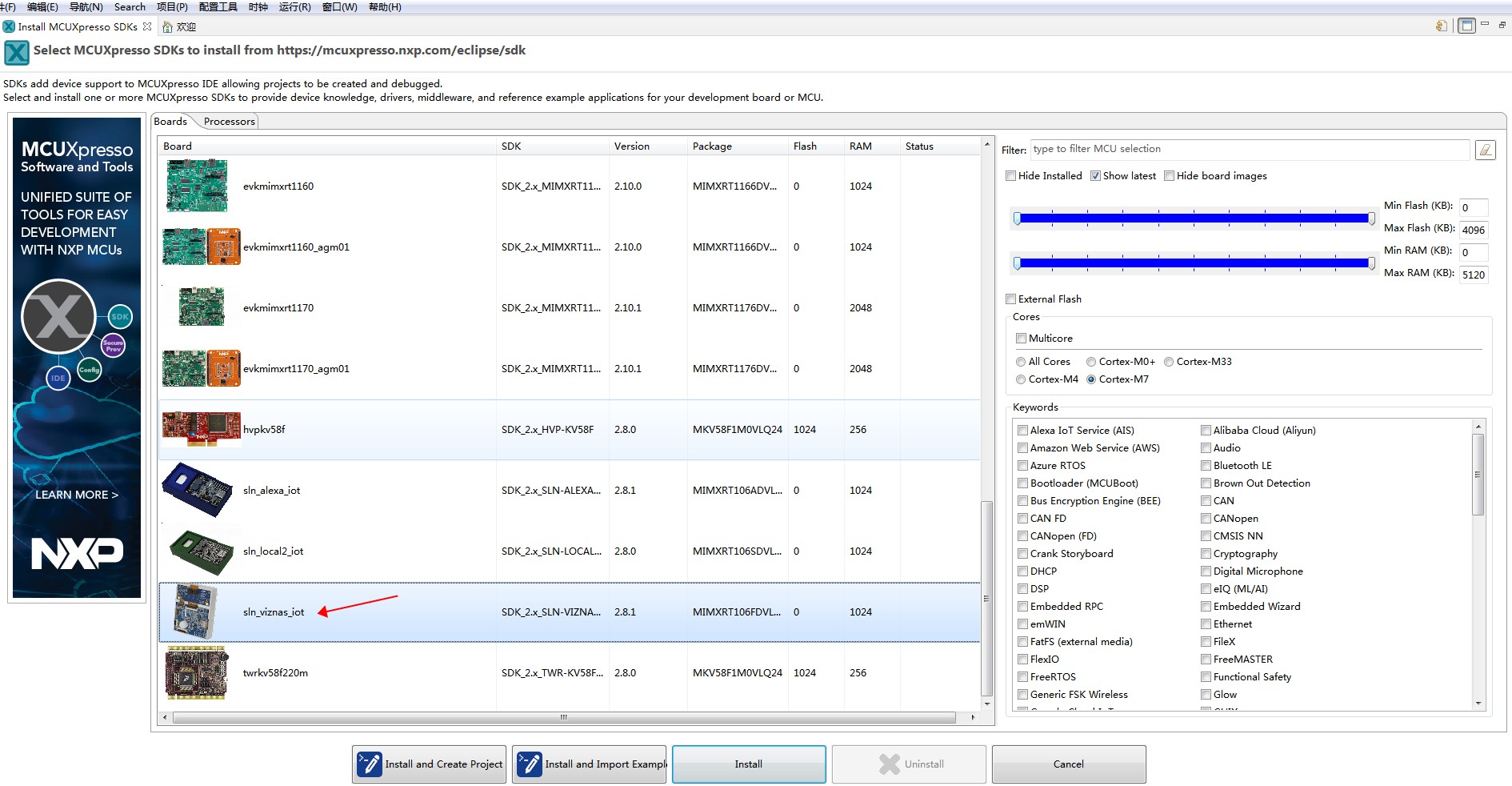This screenshot has width=1512, height=786.
Task: Click twrkv58f220m board image
Action: (x=196, y=672)
